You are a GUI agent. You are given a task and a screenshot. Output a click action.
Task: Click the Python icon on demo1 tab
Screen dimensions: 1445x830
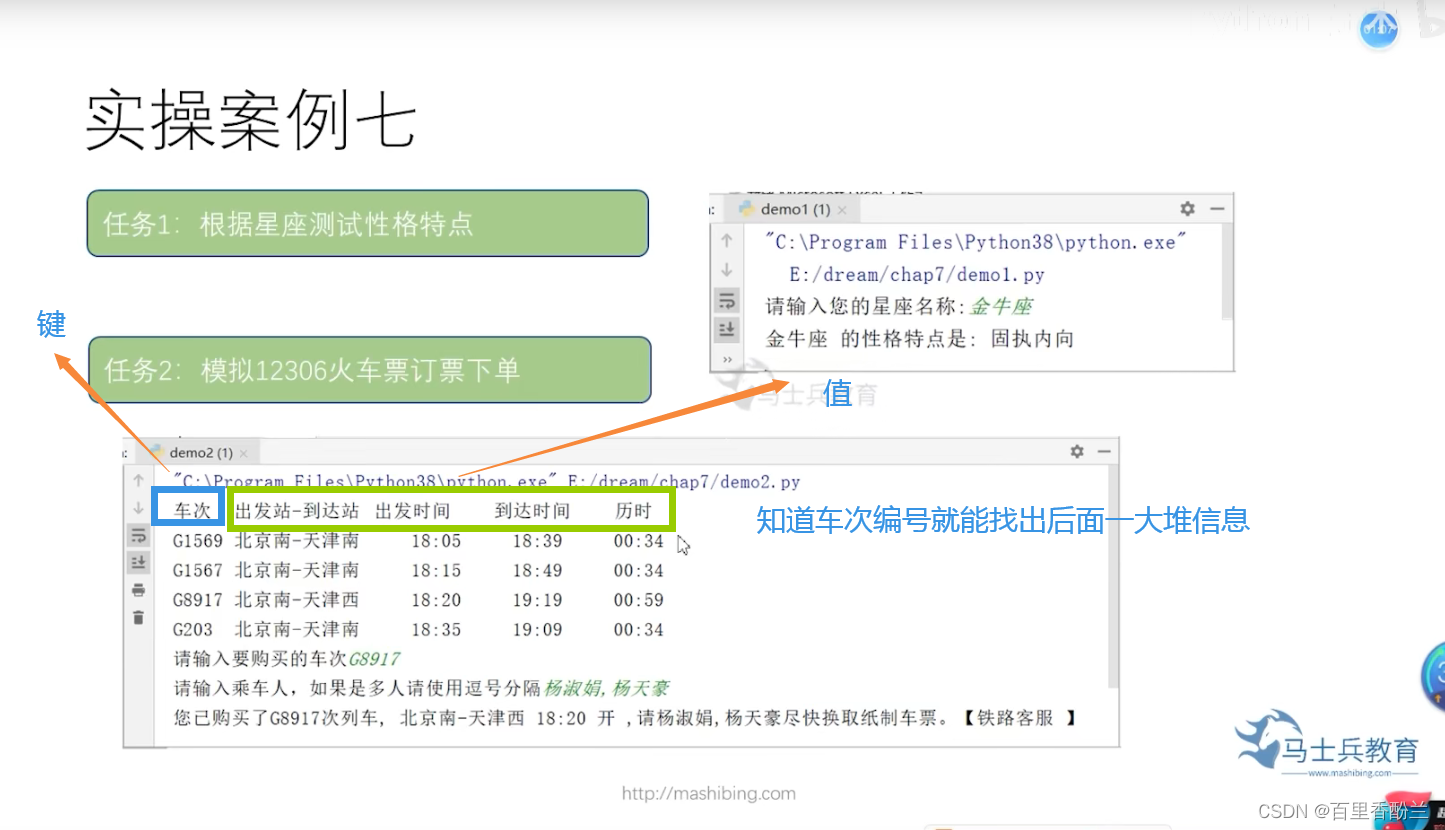pos(746,209)
